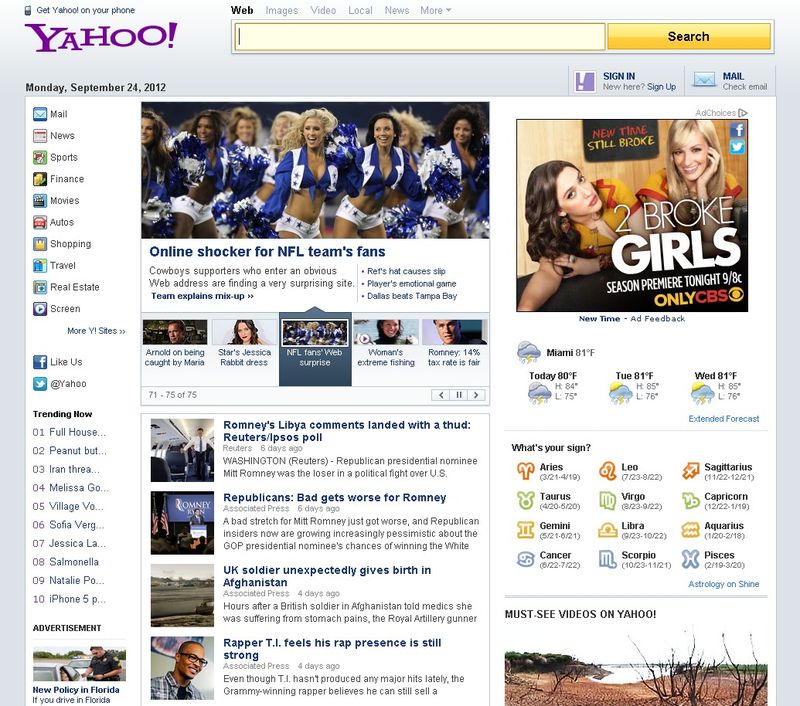Read 'Team explains mix-up' link
The width and height of the screenshot is (800, 706).
pos(202,296)
